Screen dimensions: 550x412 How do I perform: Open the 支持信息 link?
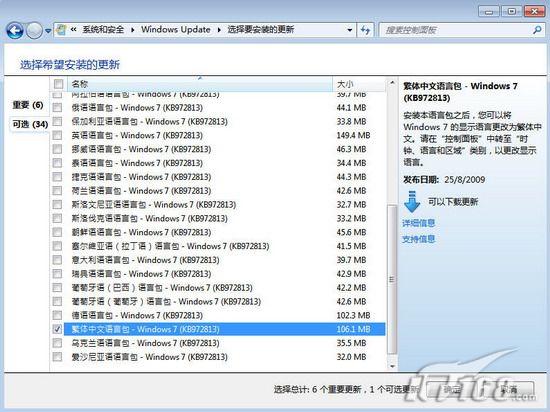point(418,239)
